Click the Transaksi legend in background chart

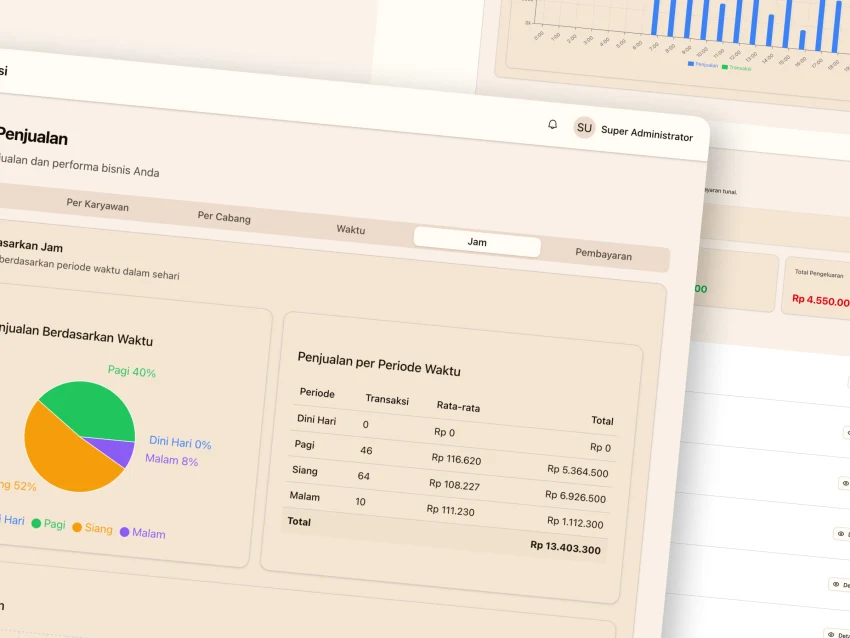point(737,68)
